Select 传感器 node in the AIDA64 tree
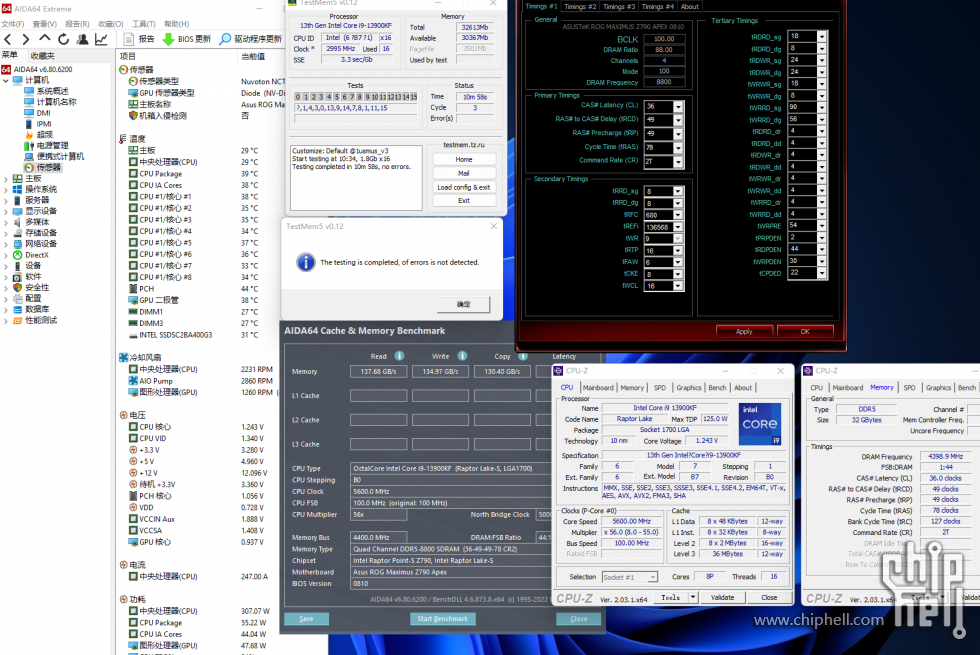The width and height of the screenshot is (980, 655). tap(42, 168)
